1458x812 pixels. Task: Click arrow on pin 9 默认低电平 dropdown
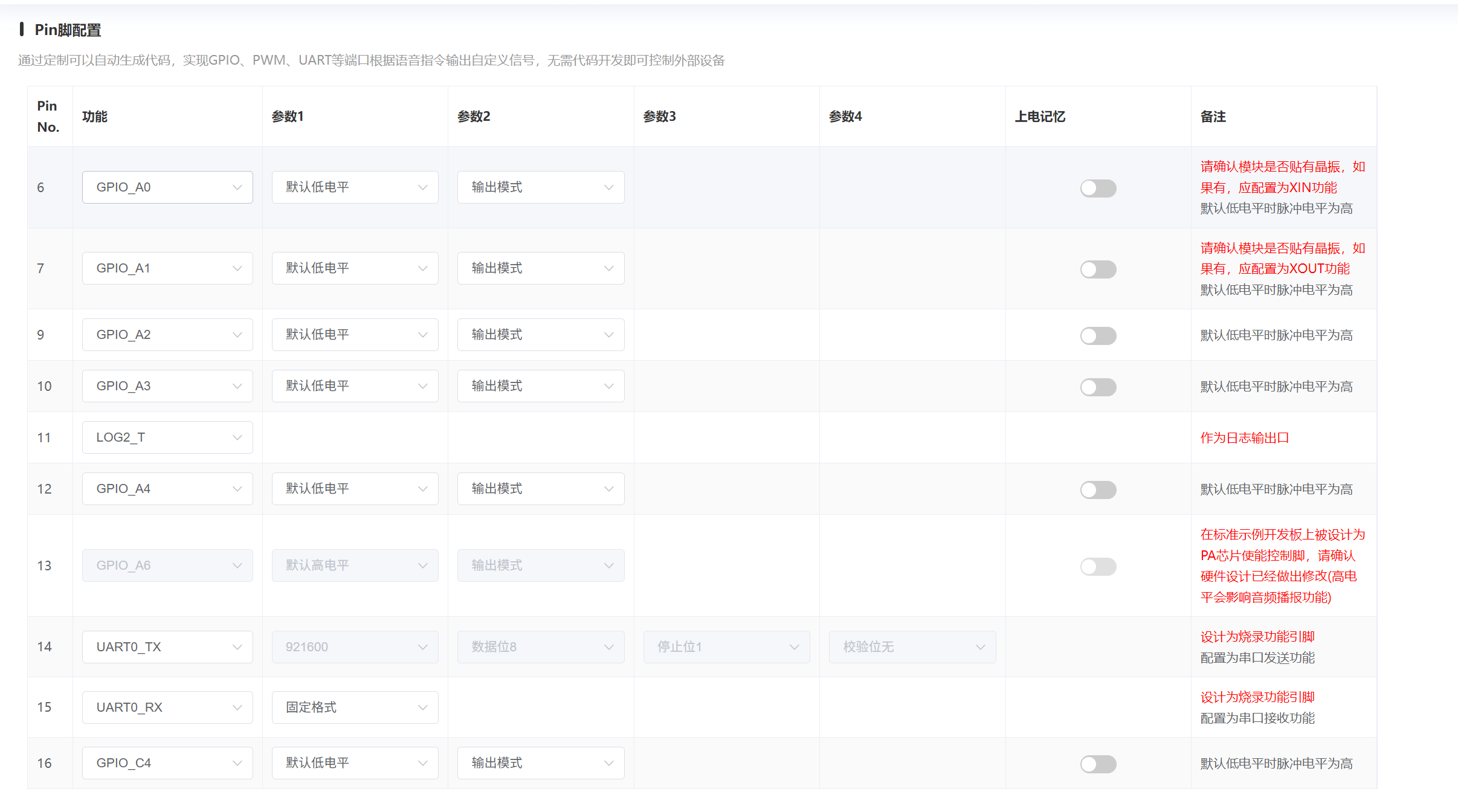(x=423, y=335)
